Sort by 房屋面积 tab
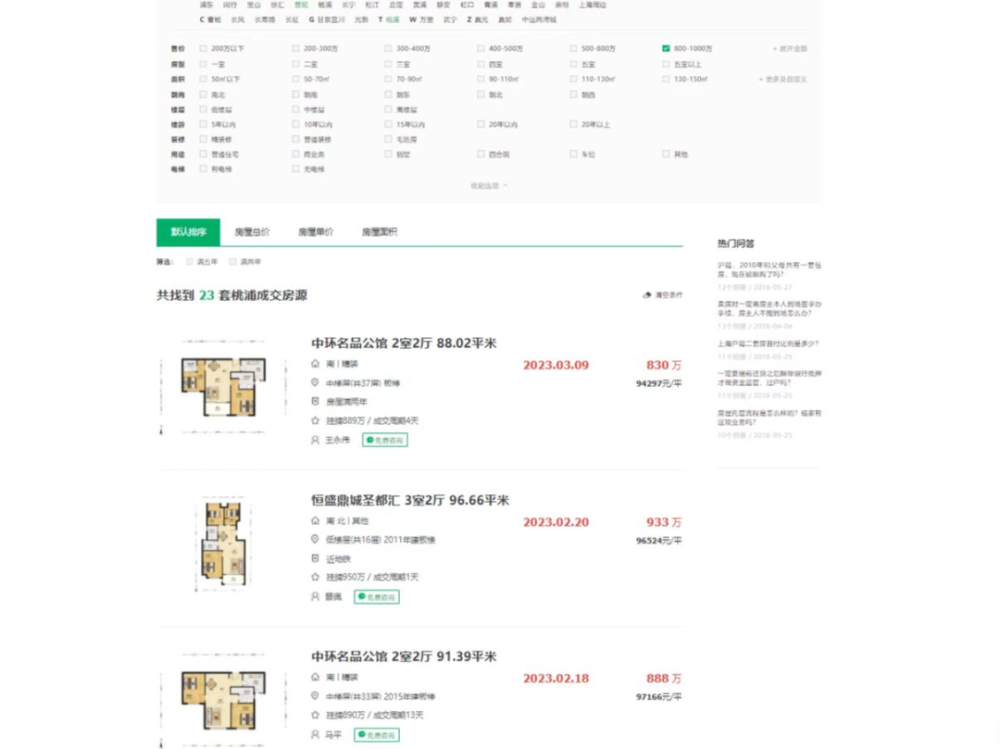 click(379, 232)
